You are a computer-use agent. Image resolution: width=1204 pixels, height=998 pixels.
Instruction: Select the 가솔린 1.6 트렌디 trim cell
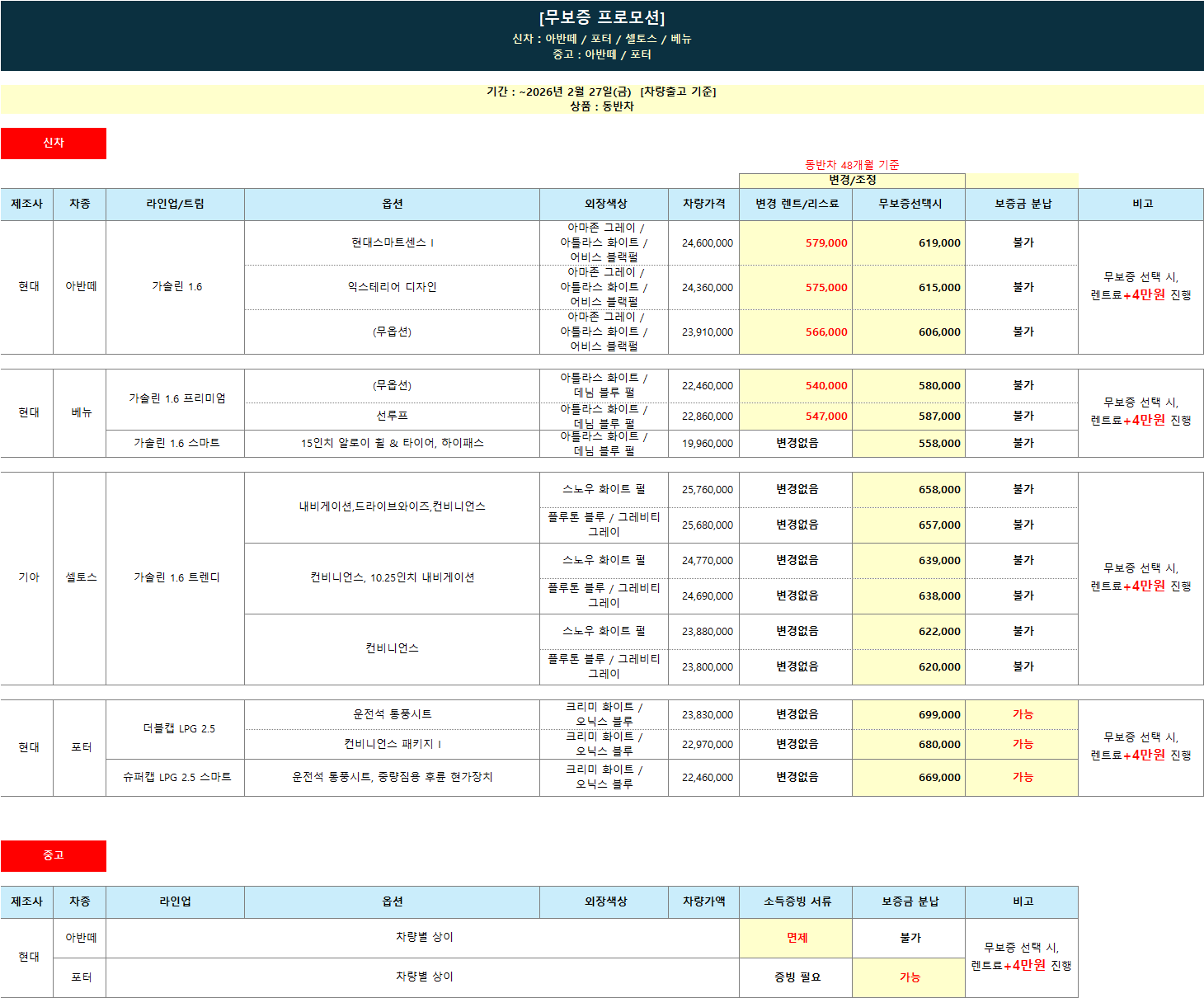(176, 577)
